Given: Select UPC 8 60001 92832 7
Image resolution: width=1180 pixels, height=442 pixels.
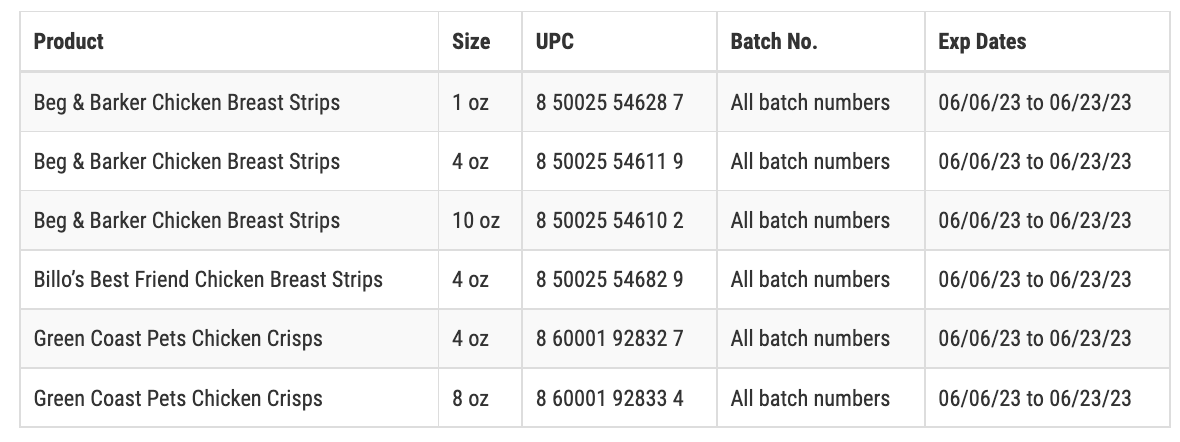Looking at the screenshot, I should coord(610,339).
